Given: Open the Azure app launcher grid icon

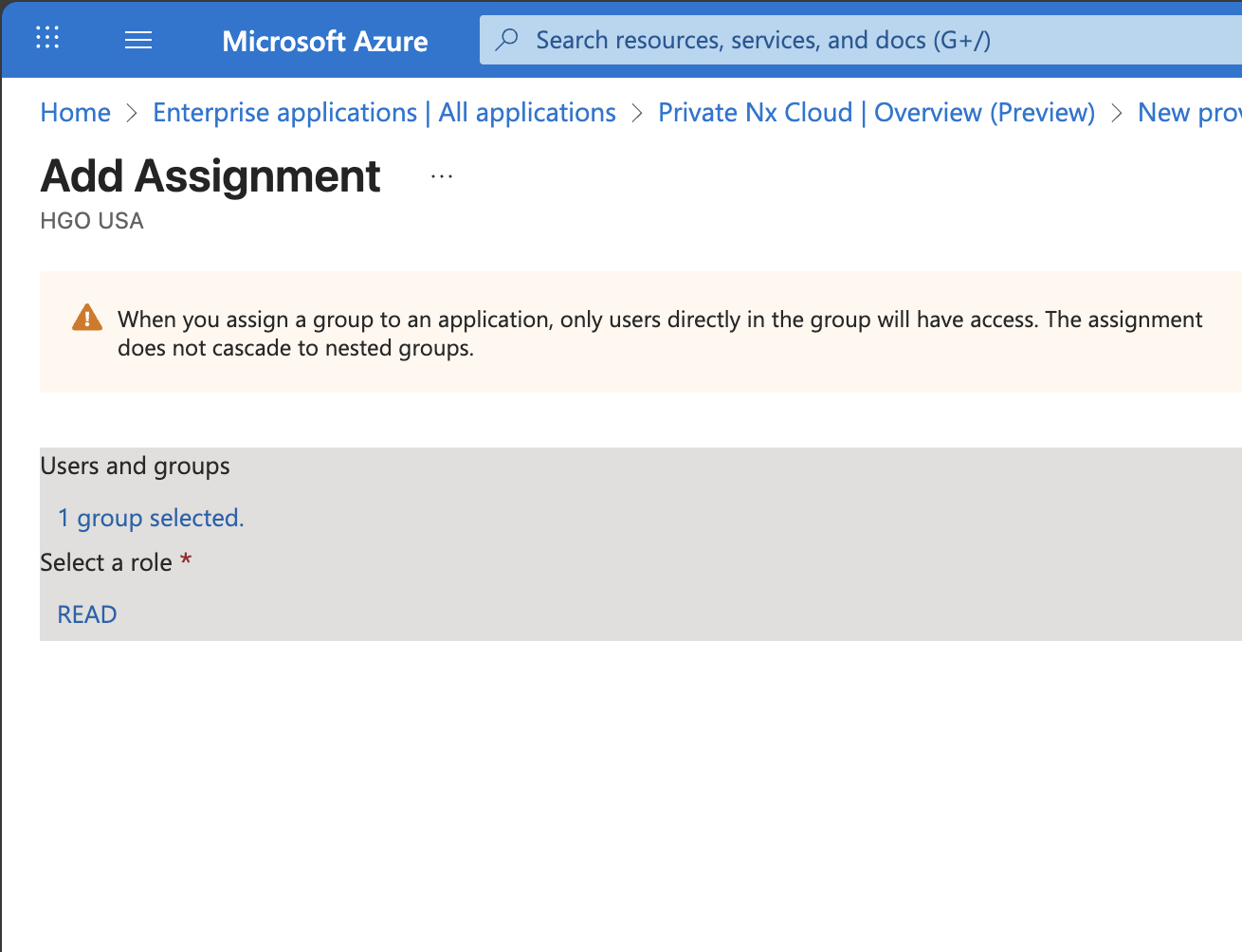Looking at the screenshot, I should (47, 38).
